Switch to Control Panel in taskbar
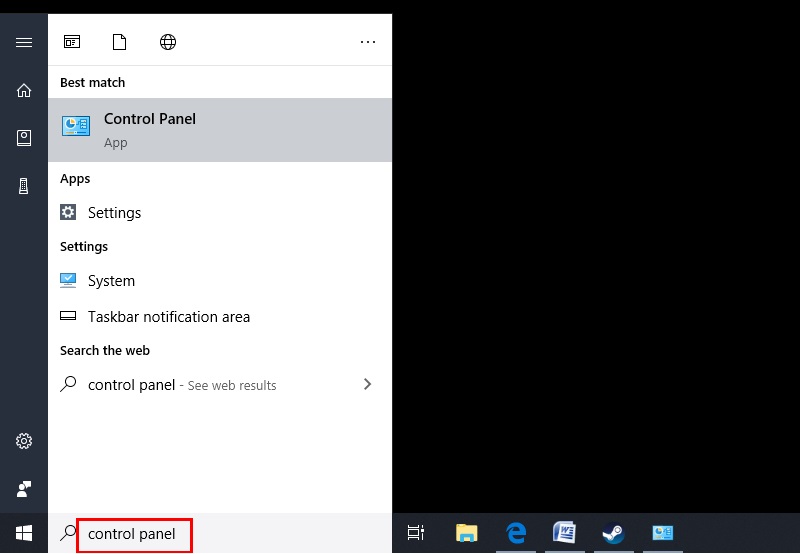800x554 pixels. tap(663, 533)
